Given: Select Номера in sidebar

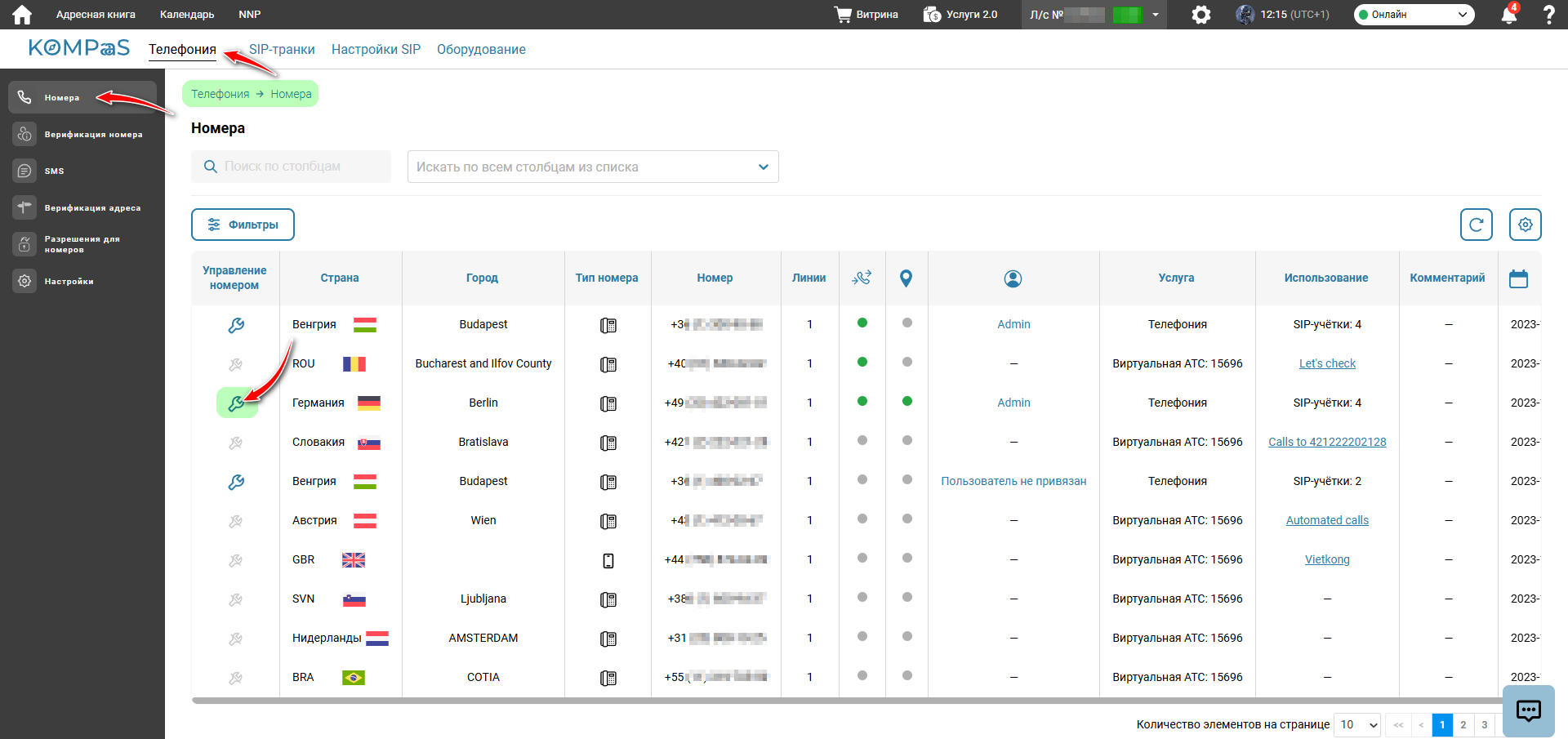Looking at the screenshot, I should point(82,97).
